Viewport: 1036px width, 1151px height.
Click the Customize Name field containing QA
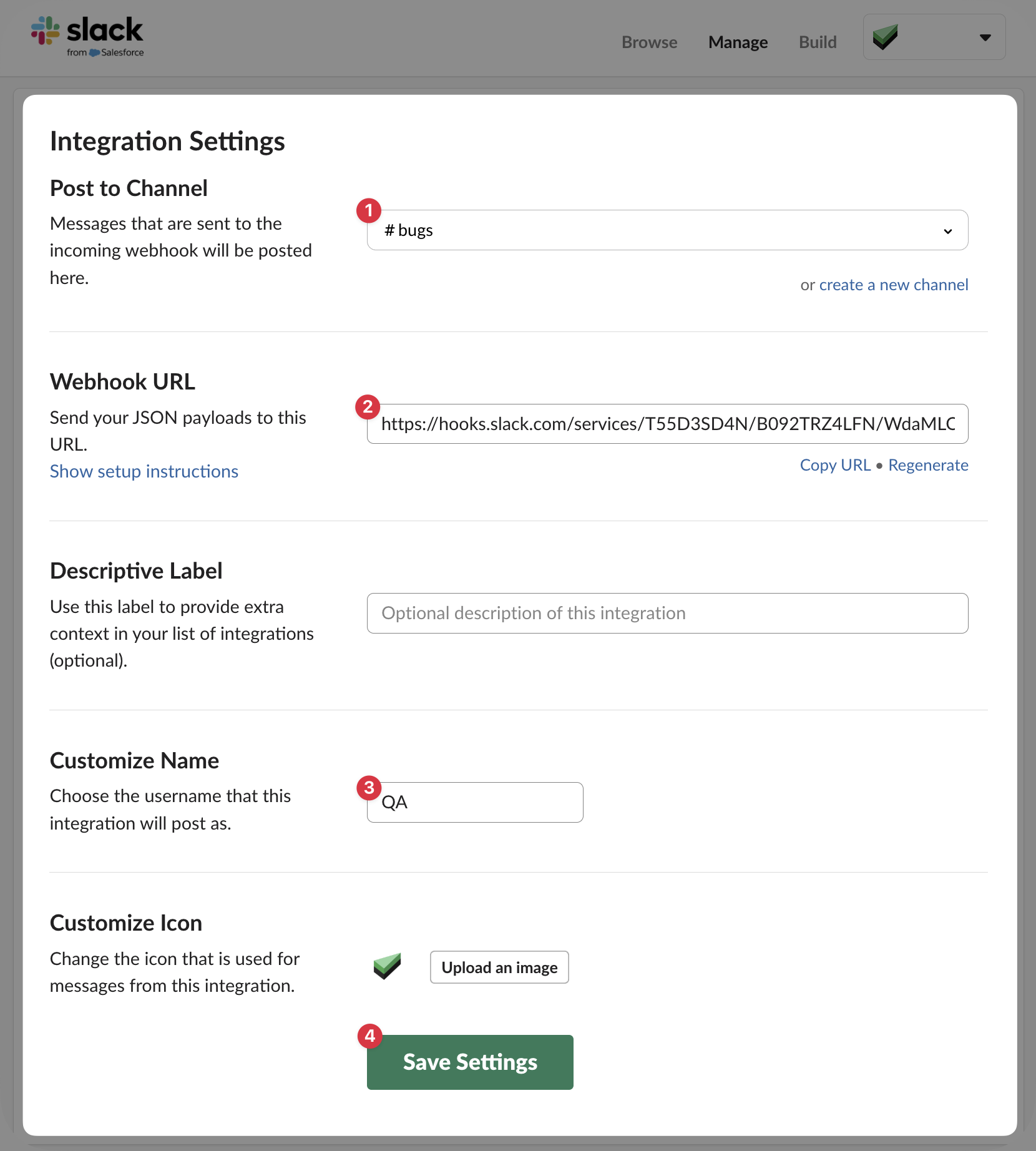point(475,802)
